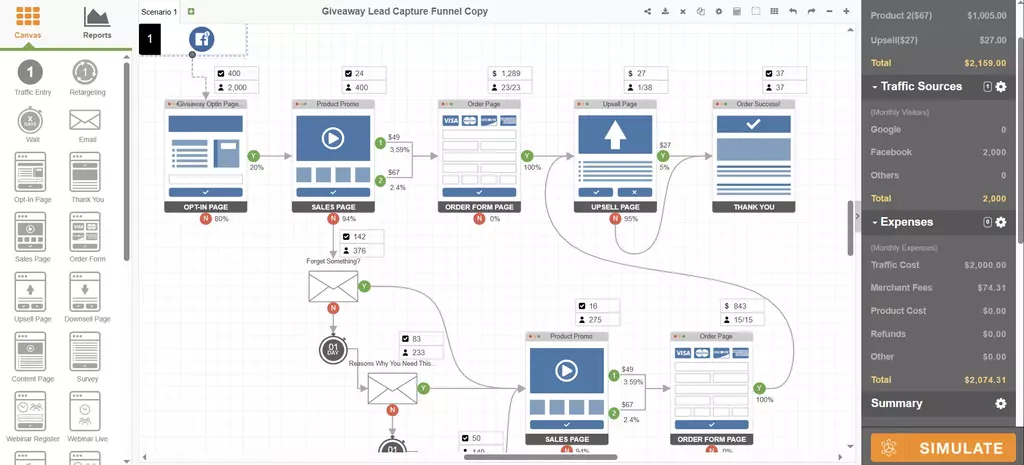The width and height of the screenshot is (1024, 465).
Task: Select the Order Success thank you node
Action: [x=754, y=156]
